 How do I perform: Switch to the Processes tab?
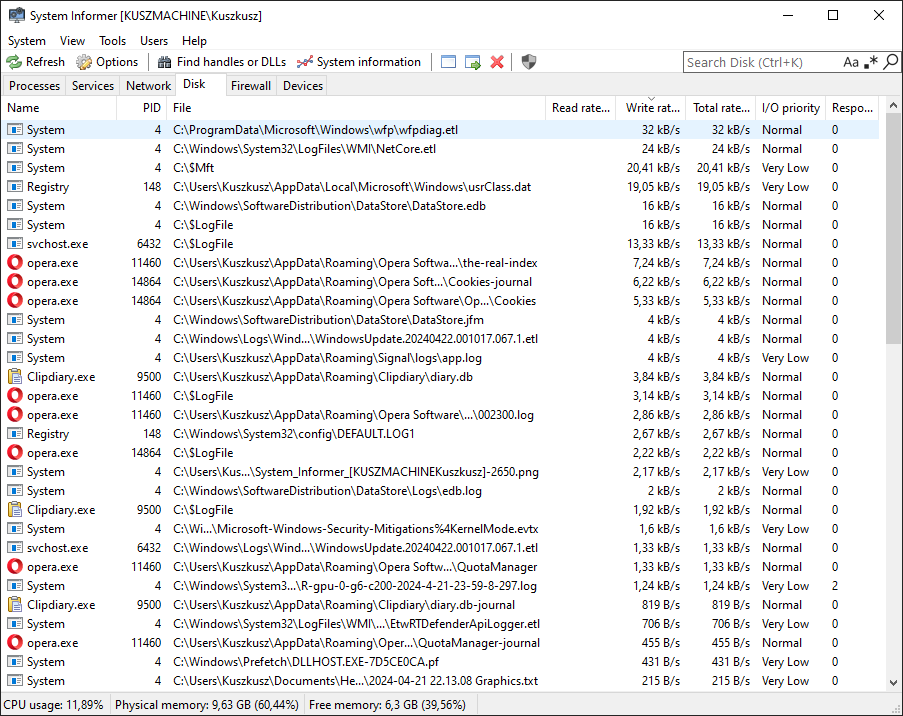pos(35,86)
